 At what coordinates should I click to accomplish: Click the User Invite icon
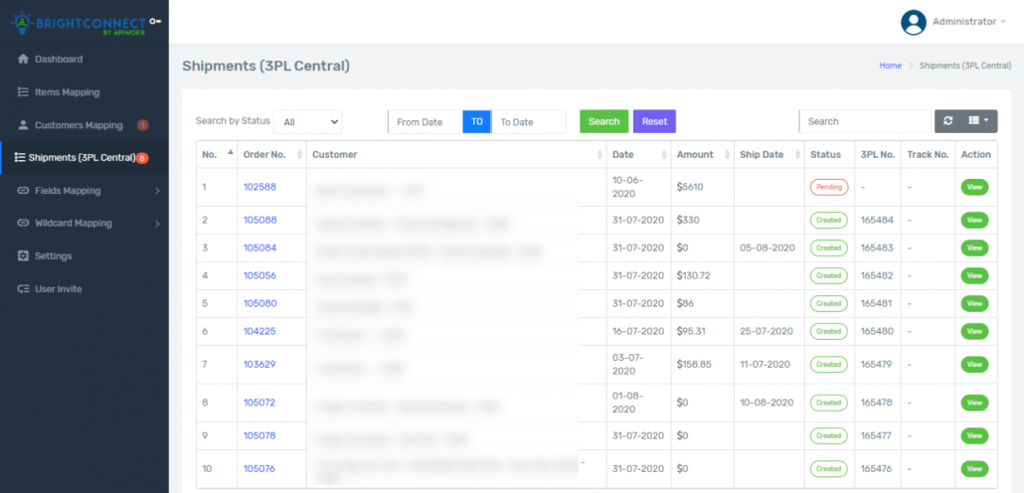[23, 289]
